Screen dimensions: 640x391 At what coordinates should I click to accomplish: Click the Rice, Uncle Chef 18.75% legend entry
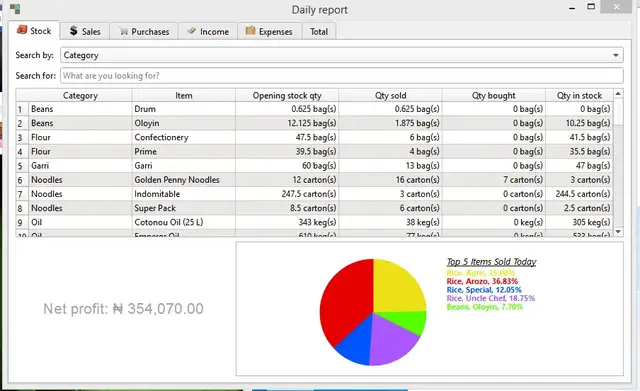pyautogui.click(x=491, y=298)
